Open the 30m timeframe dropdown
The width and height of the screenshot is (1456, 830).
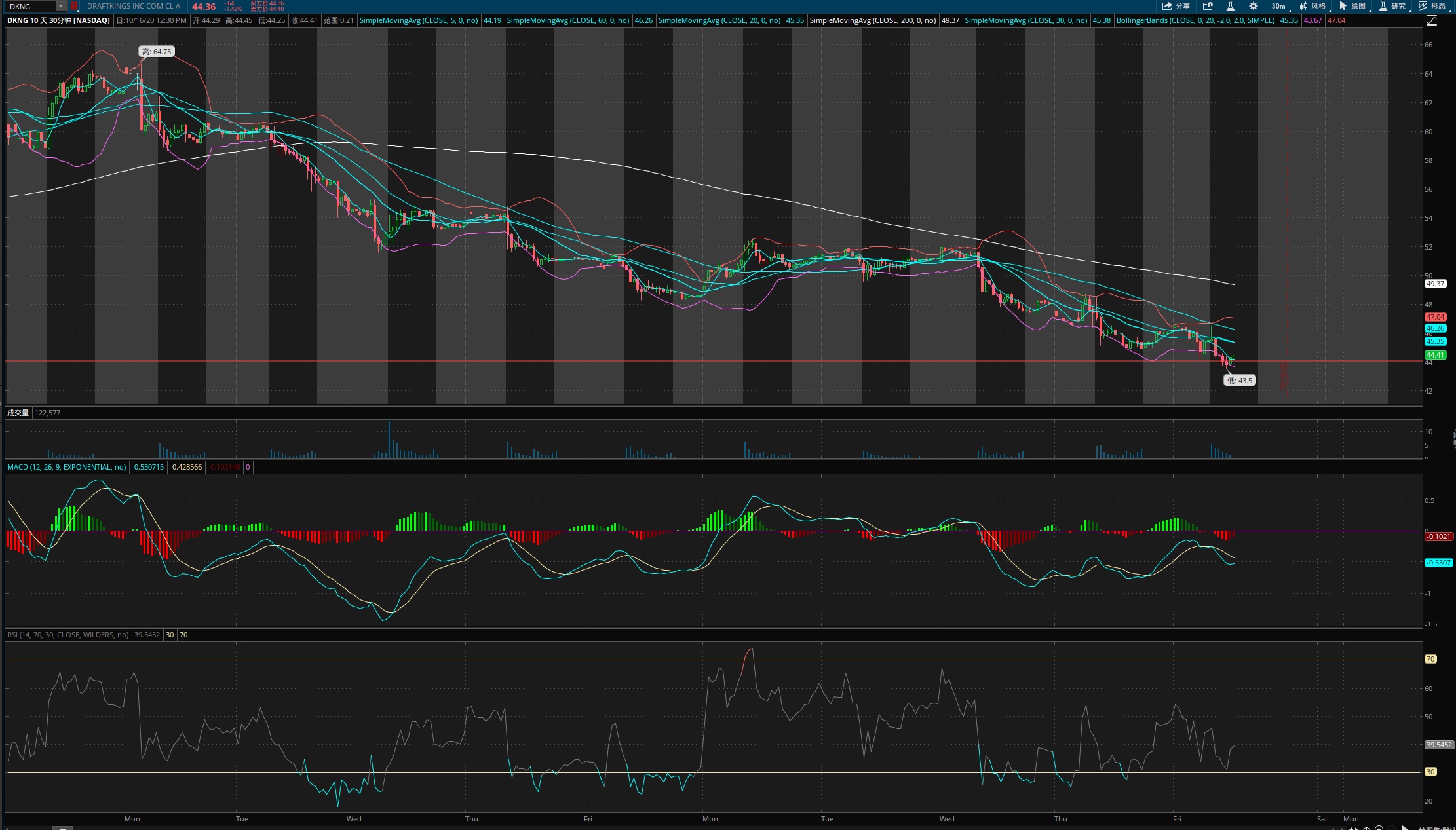point(1279,6)
